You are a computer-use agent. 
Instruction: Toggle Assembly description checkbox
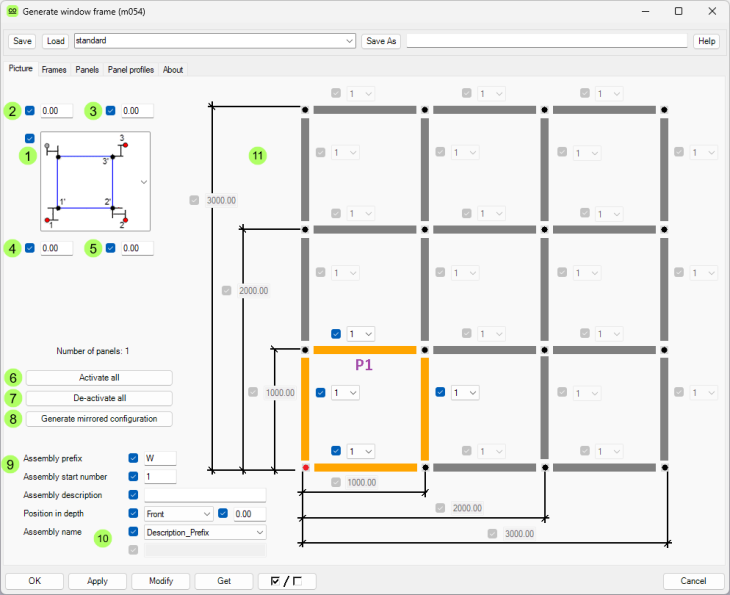tap(133, 495)
